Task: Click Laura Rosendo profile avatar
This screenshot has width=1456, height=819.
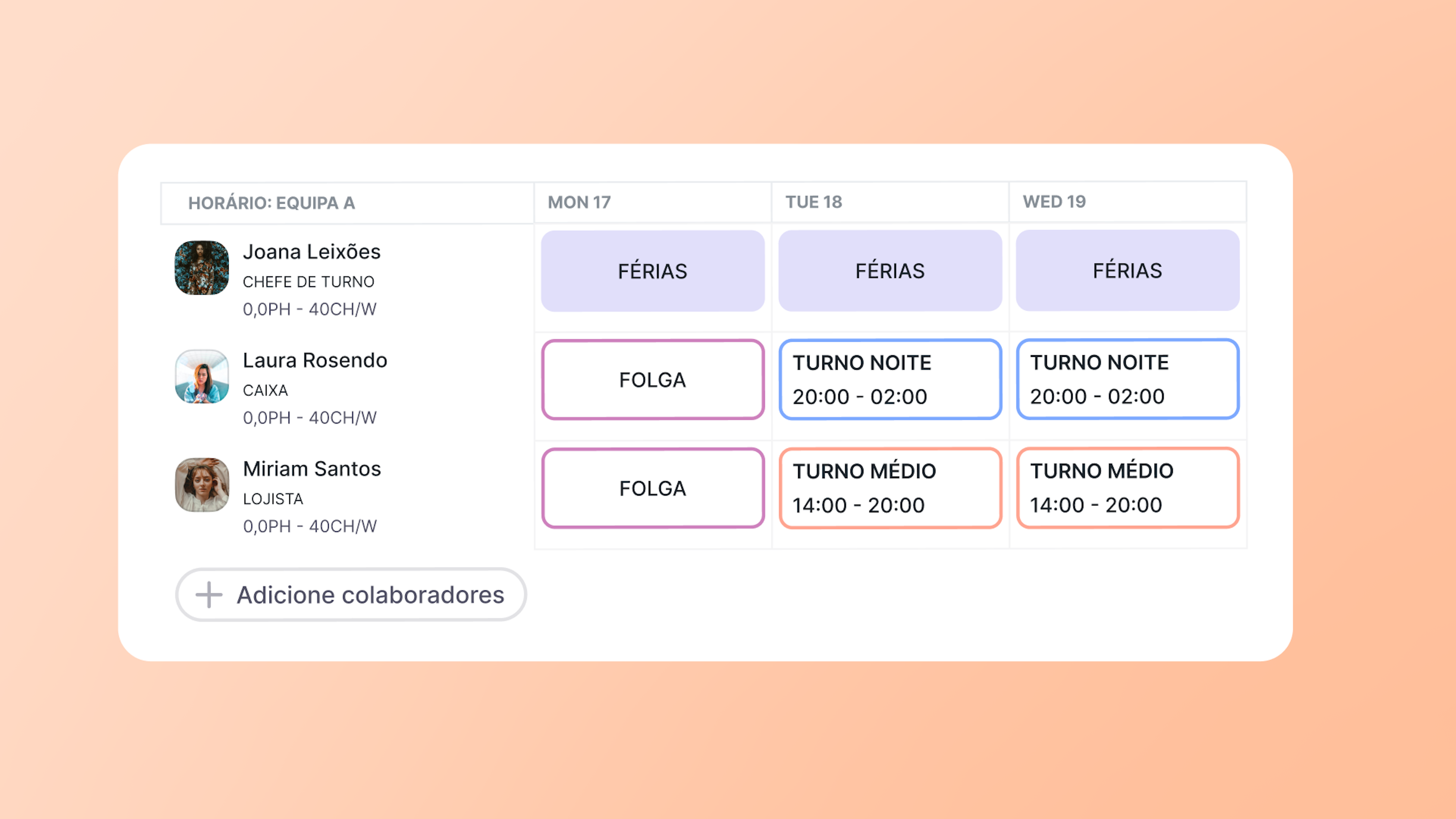Action: (202, 377)
